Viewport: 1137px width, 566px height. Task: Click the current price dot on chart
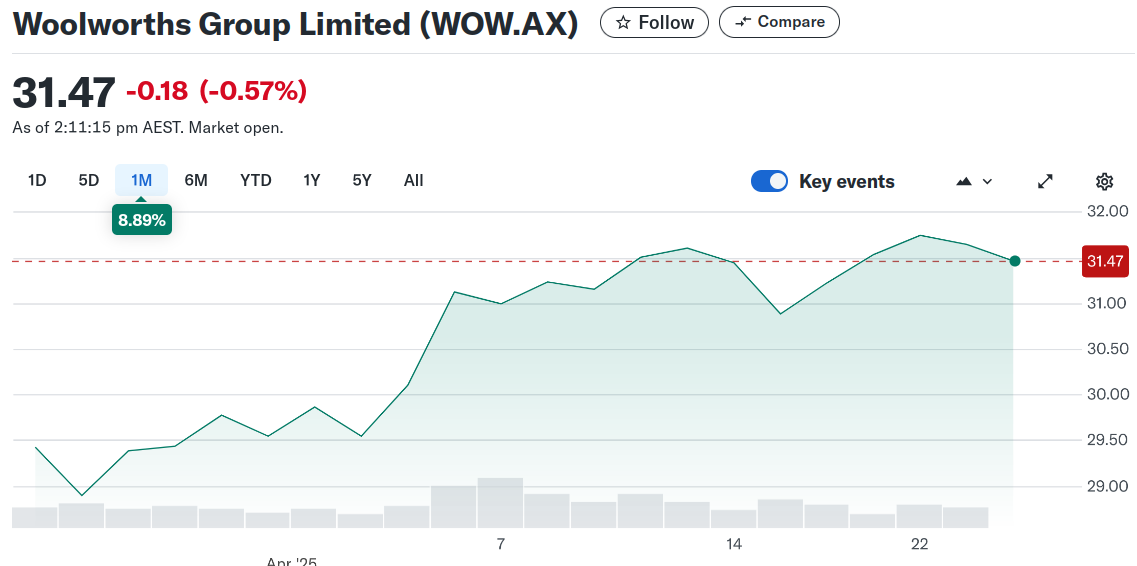[1015, 261]
